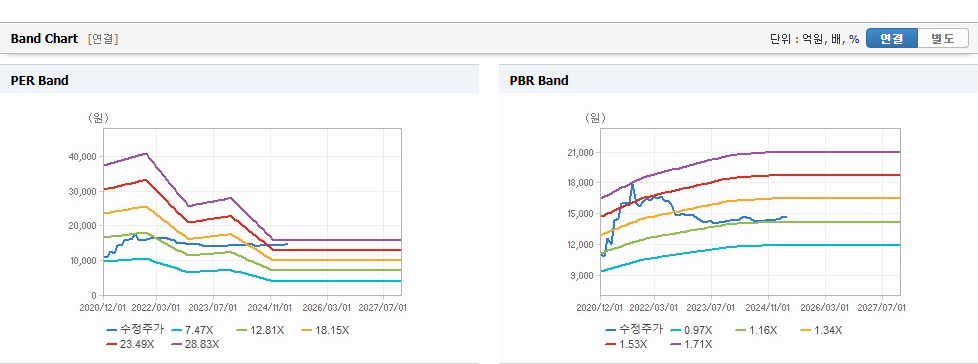Toggle 1.16X legend entry
The height and width of the screenshot is (364, 978).
click(757, 330)
